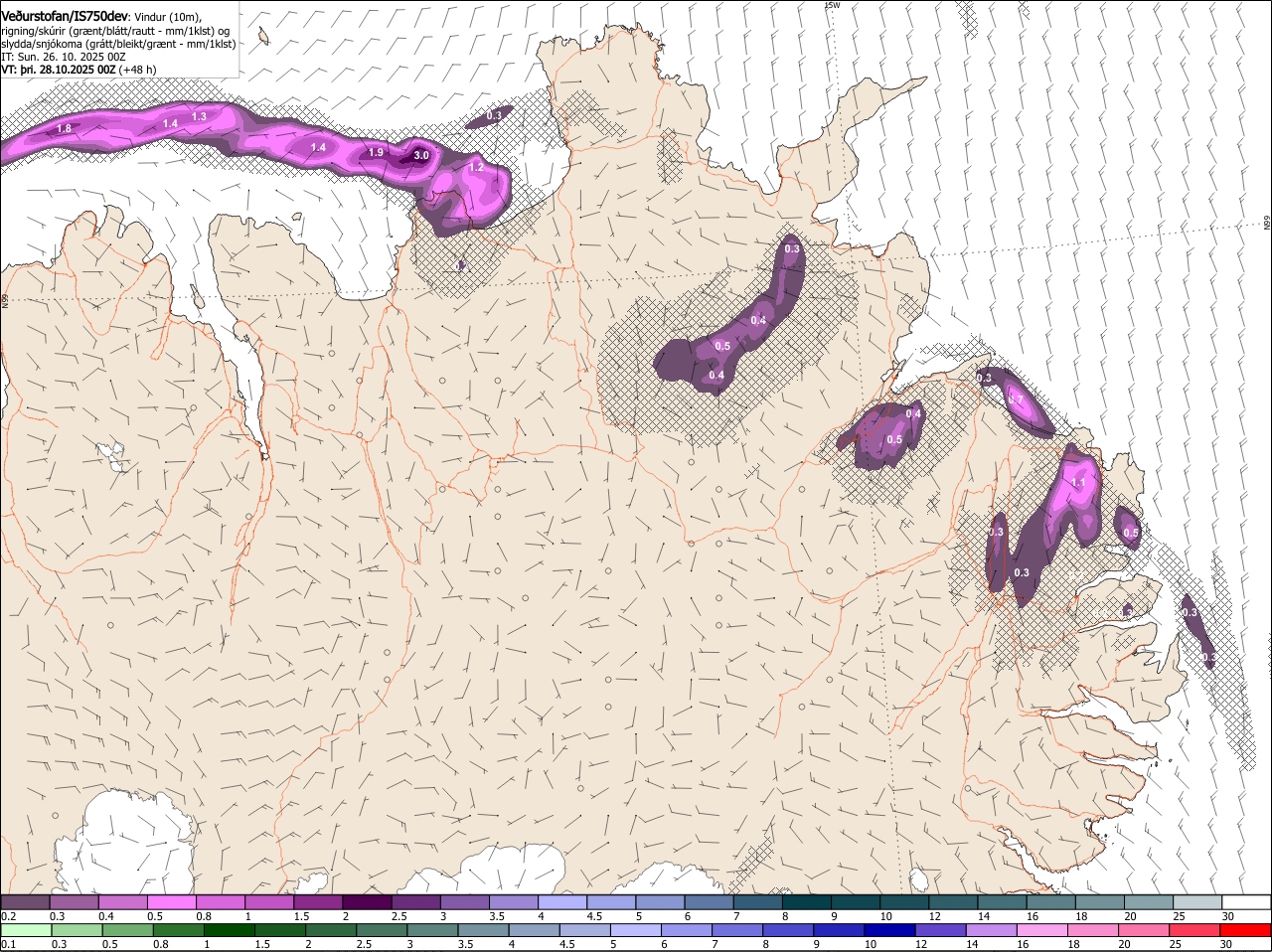Select the 1.3 snowfall label
The image size is (1272, 952).
tap(199, 117)
